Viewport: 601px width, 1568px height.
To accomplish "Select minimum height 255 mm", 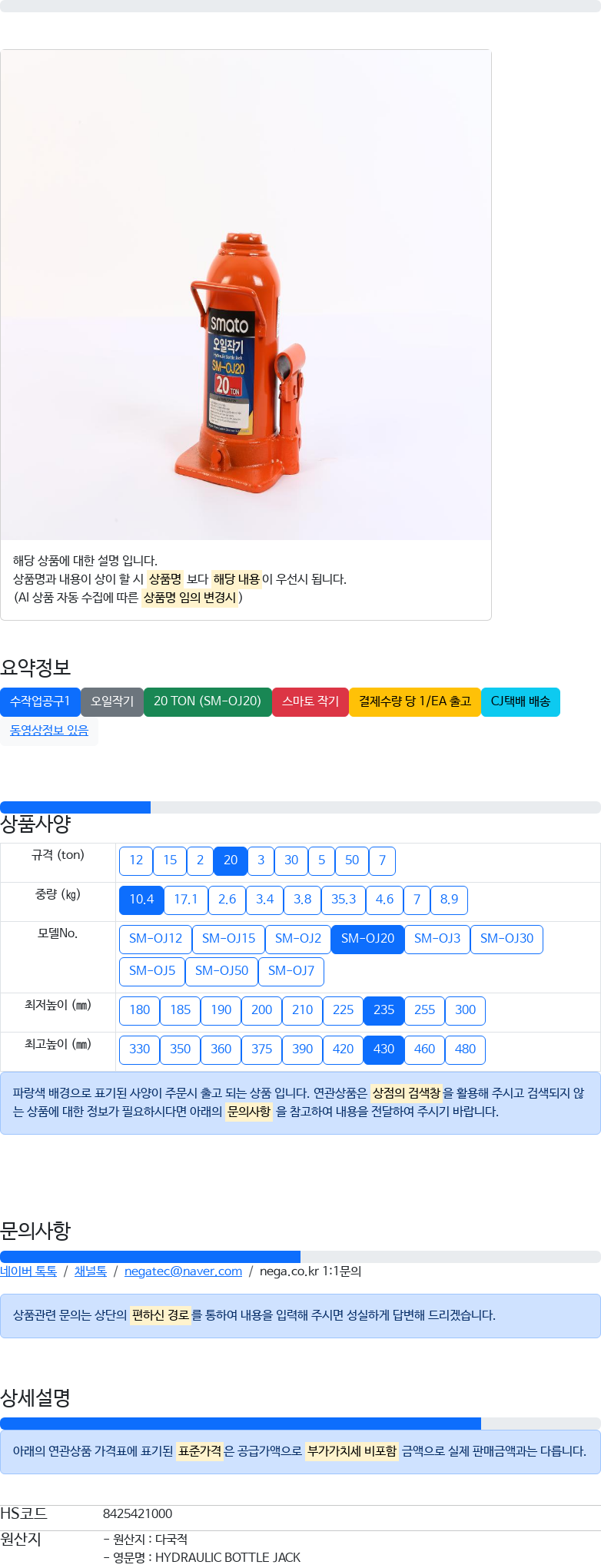I will 424,1010.
